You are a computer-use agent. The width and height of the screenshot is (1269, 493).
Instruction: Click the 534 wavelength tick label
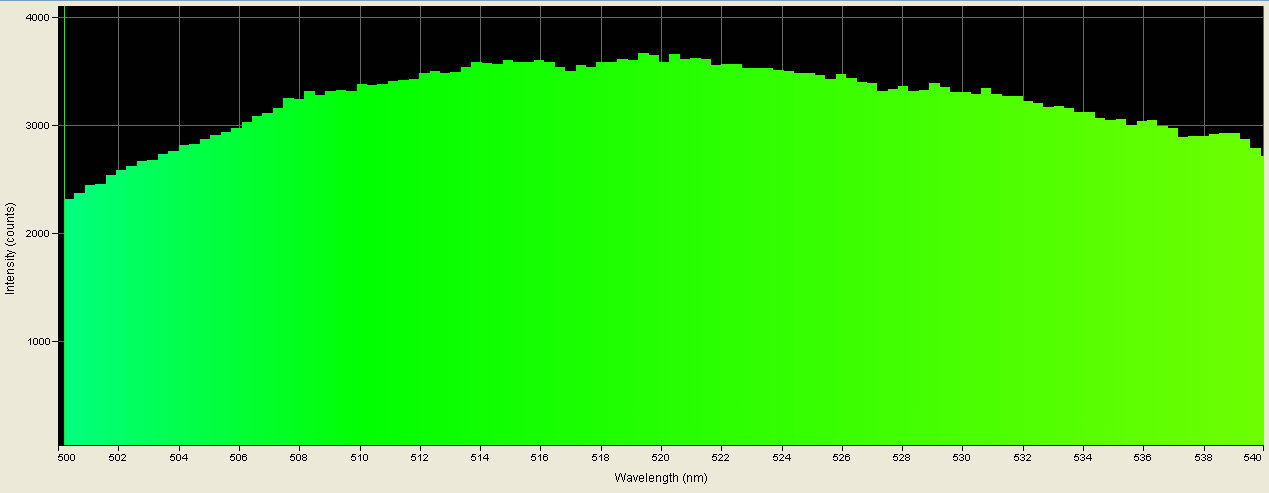1082,460
